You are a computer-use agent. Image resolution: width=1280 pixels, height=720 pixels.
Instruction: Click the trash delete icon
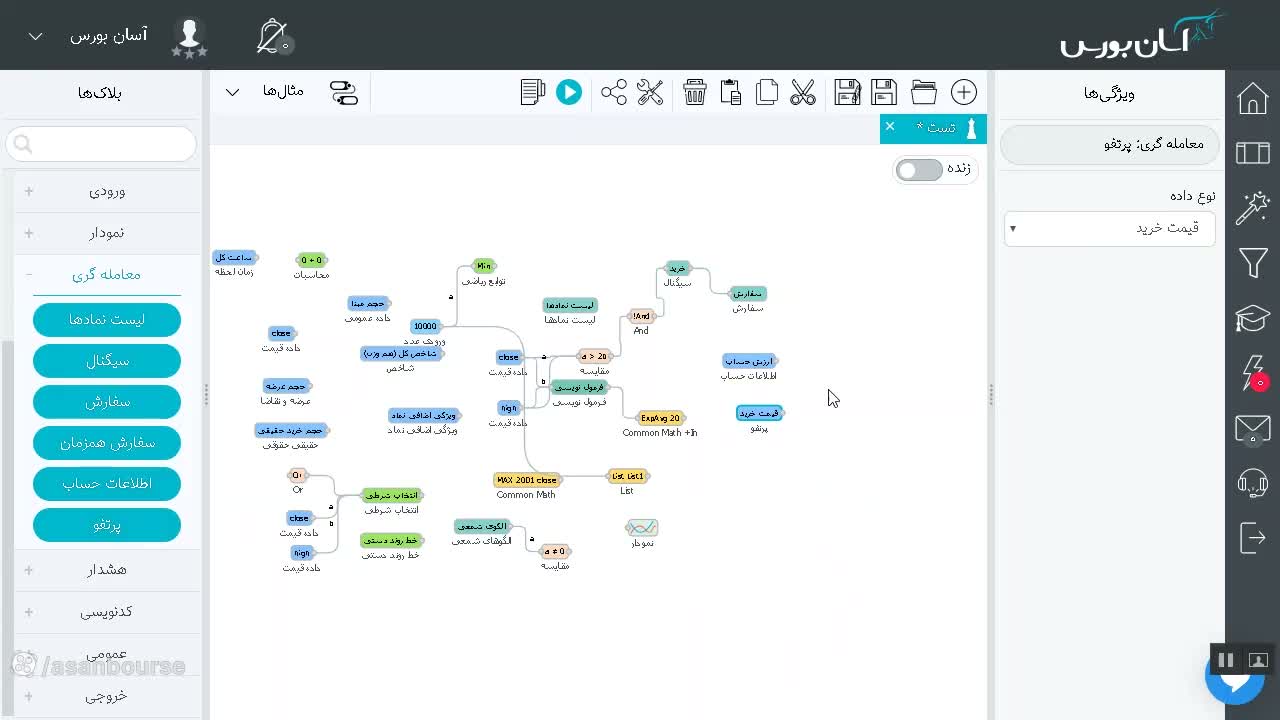pyautogui.click(x=695, y=92)
